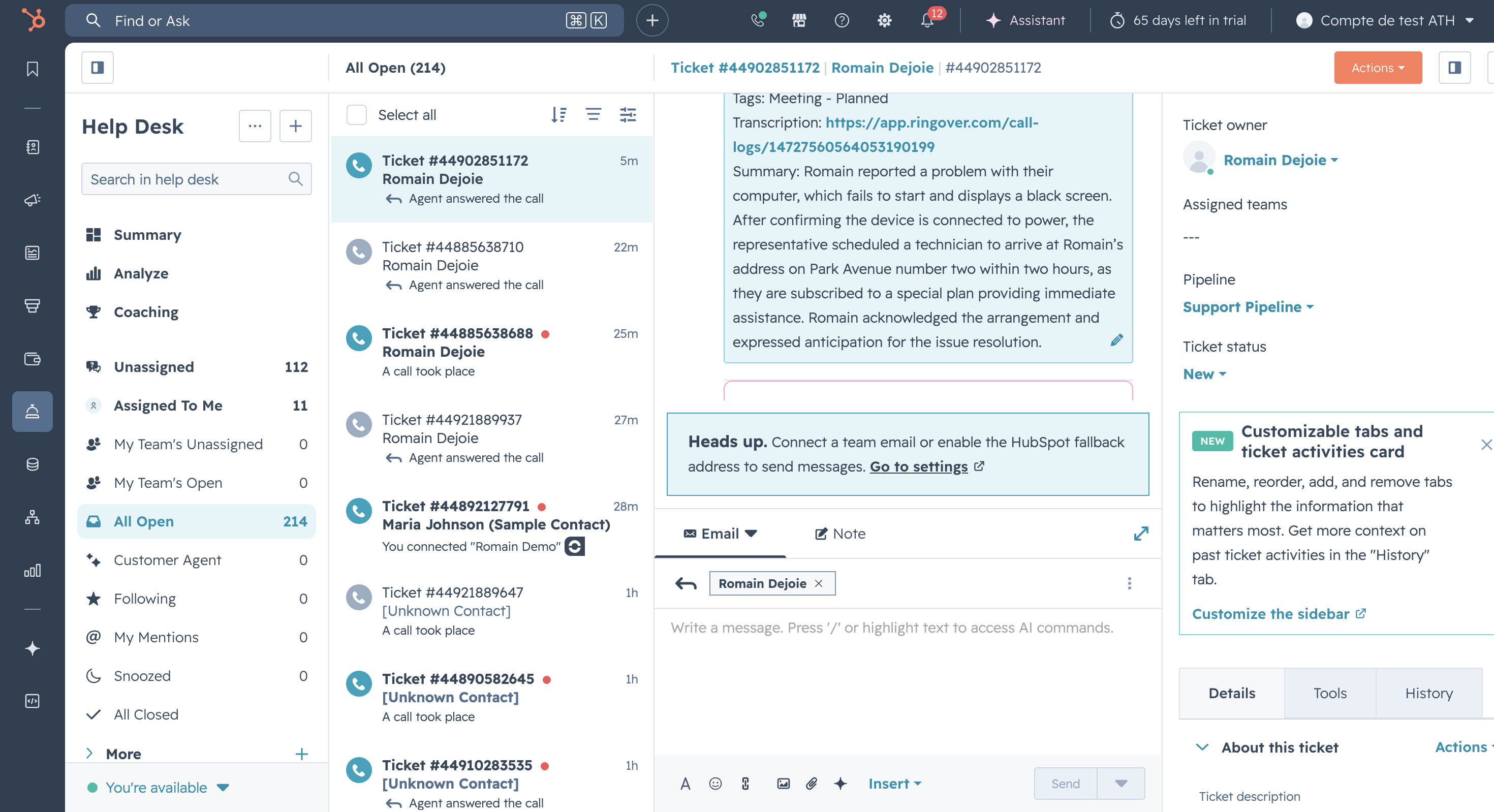Viewport: 1494px width, 812px height.
Task: Click the orange Actions button
Action: tap(1378, 67)
